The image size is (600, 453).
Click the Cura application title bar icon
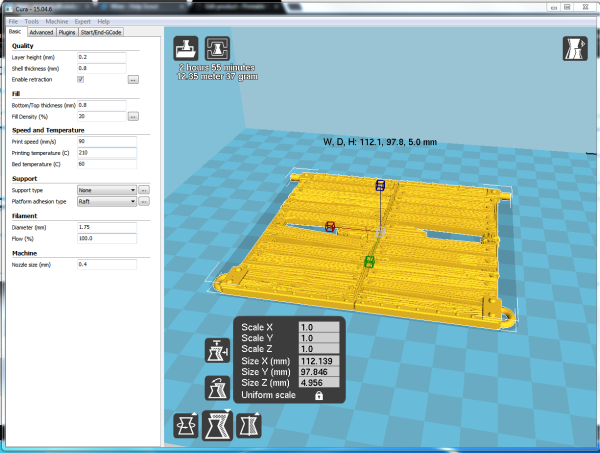[10, 8]
